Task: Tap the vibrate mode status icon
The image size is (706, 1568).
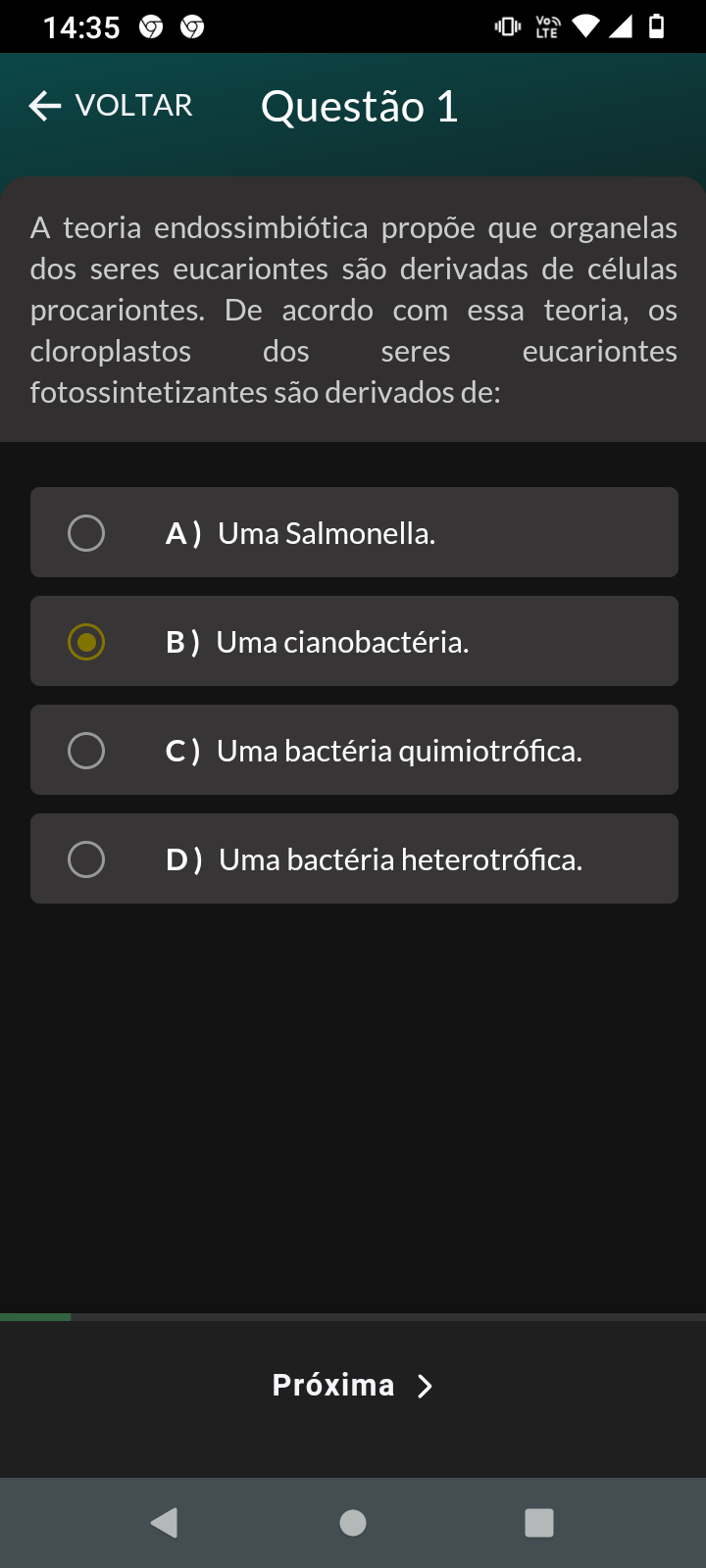Action: pyautogui.click(x=508, y=26)
